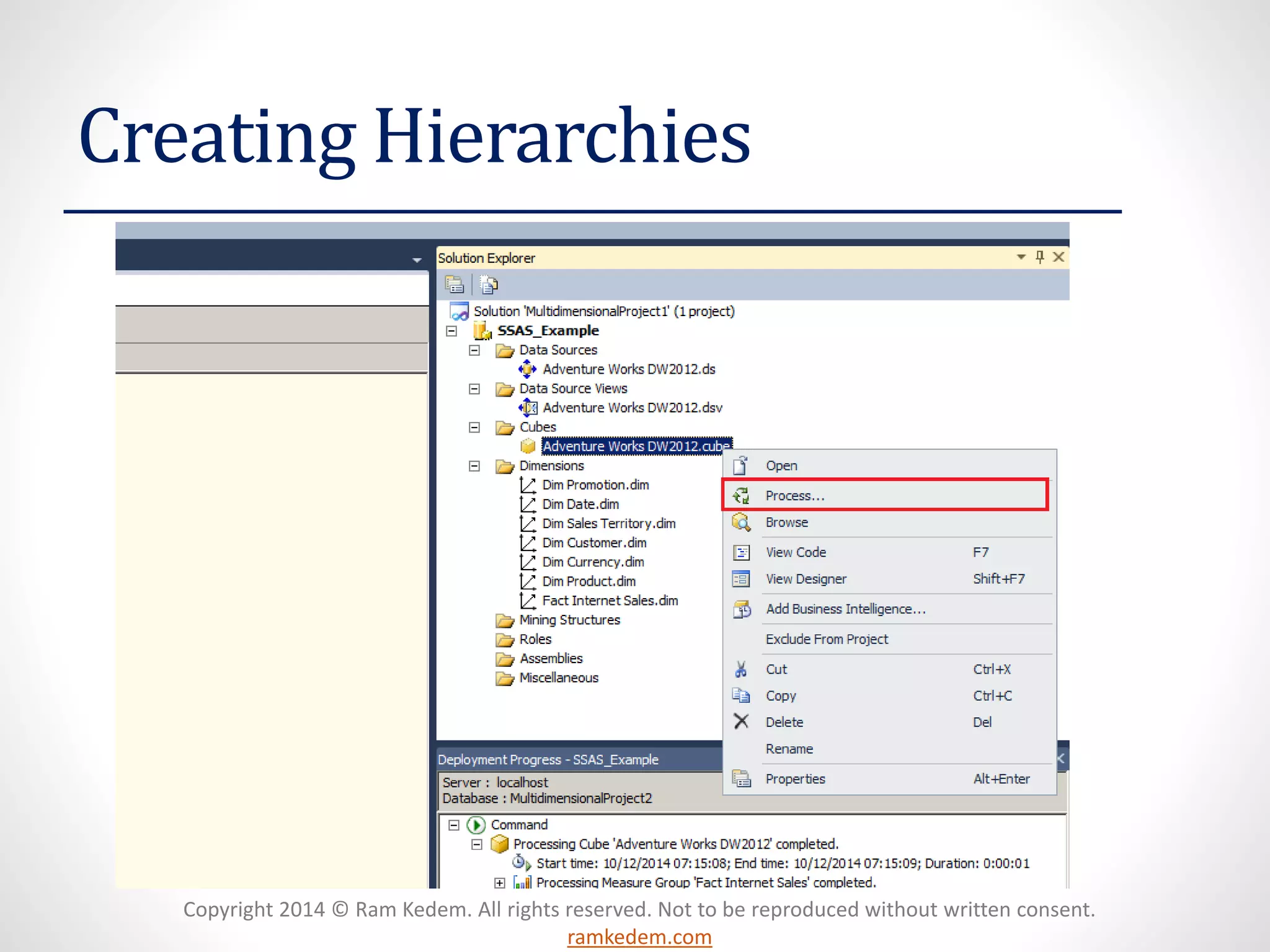Click the Properties icon in Solution Explorer toolbar

(x=454, y=284)
